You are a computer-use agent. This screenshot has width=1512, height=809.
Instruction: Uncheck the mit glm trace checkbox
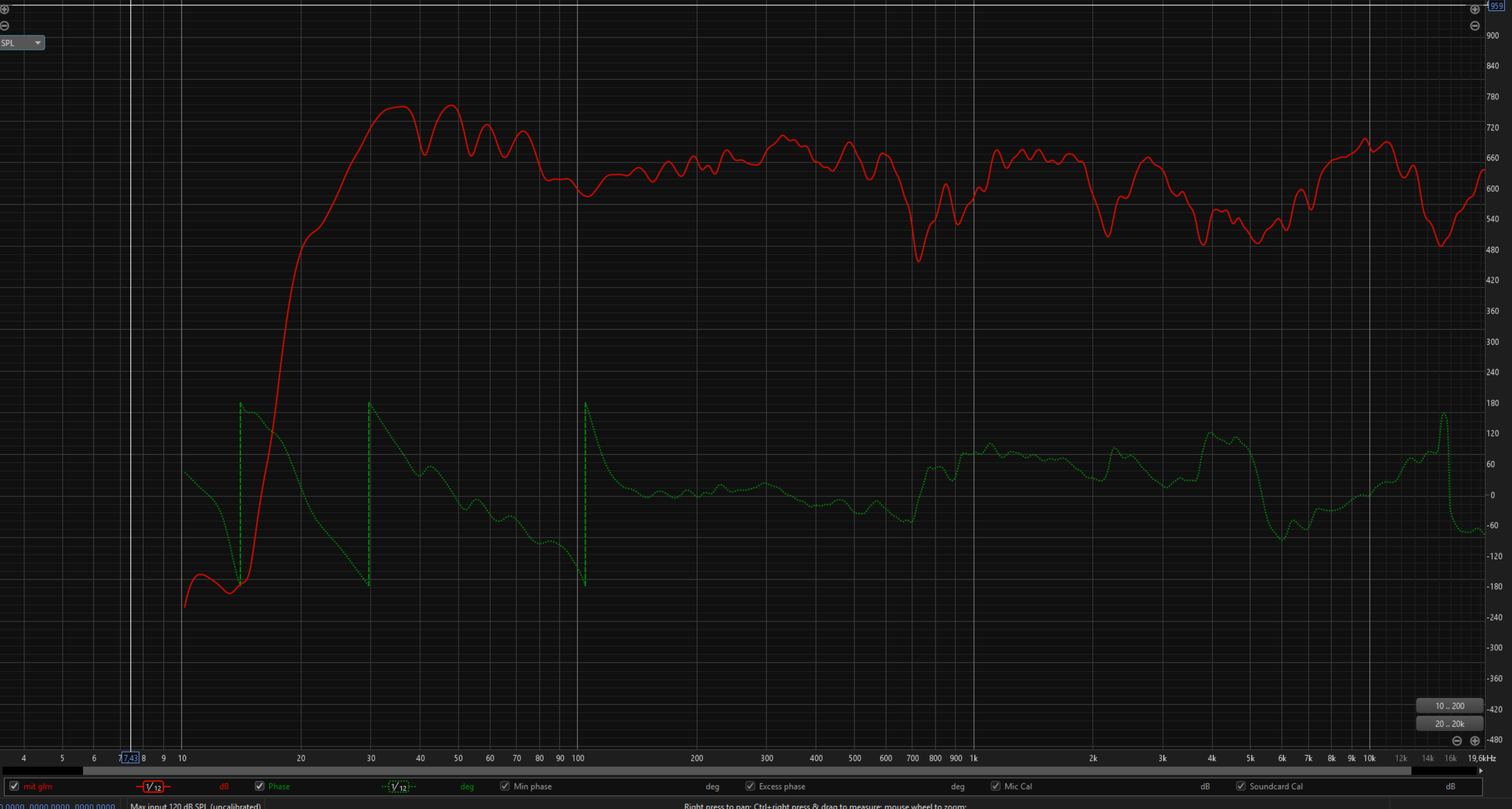[14, 786]
